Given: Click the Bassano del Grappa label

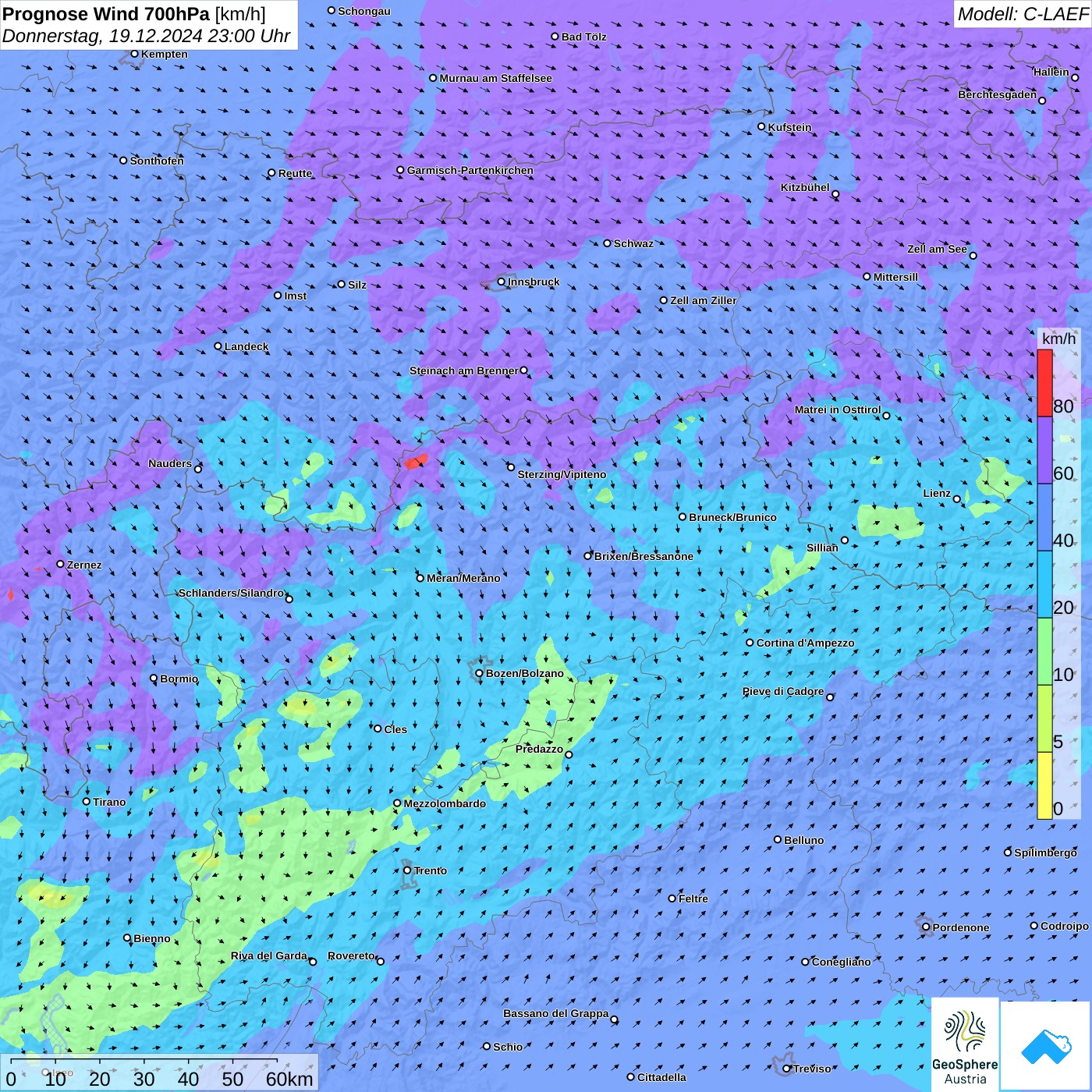Looking at the screenshot, I should click(555, 1013).
